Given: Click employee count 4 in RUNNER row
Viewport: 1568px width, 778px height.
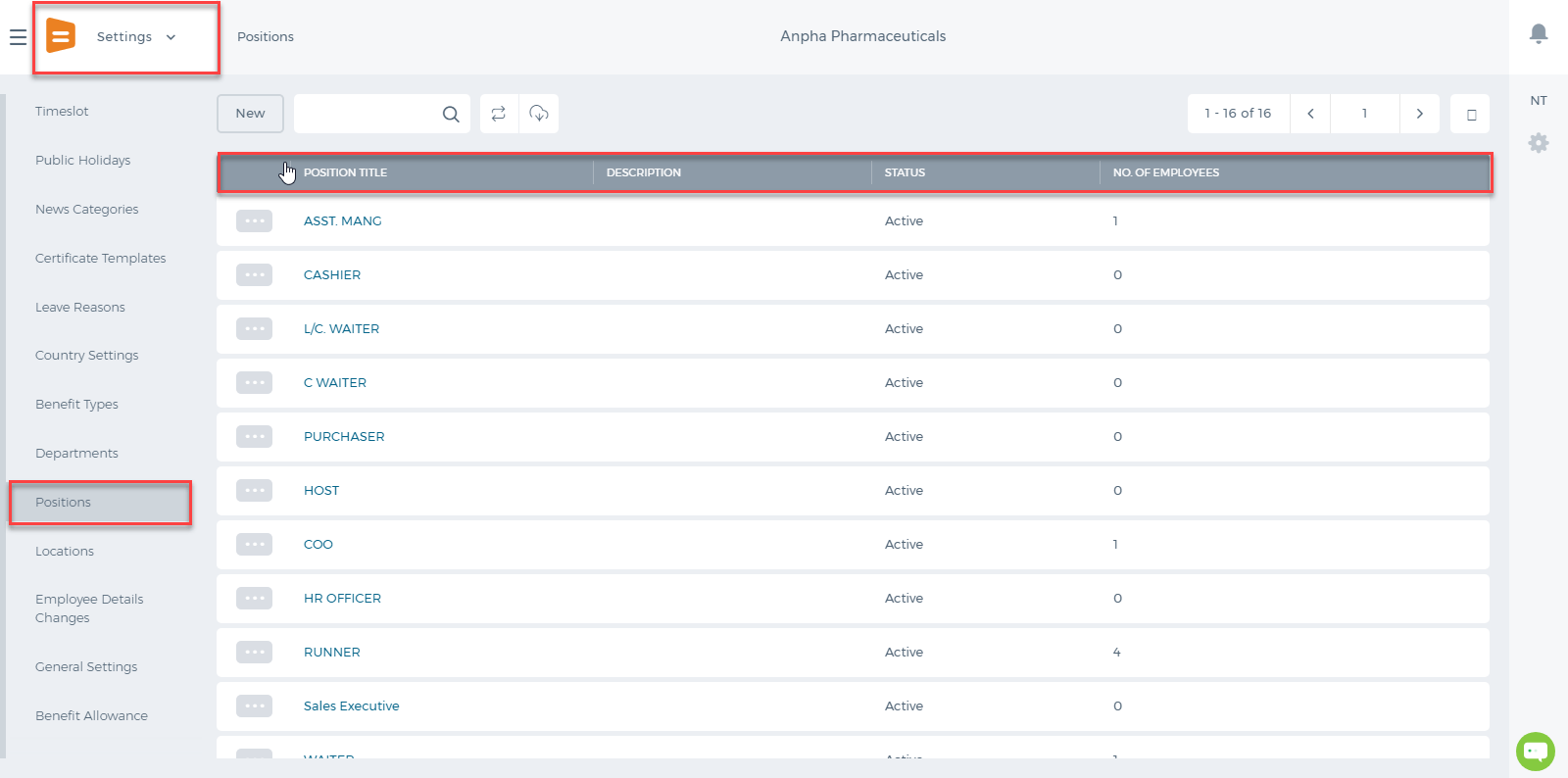Looking at the screenshot, I should 1116,653.
